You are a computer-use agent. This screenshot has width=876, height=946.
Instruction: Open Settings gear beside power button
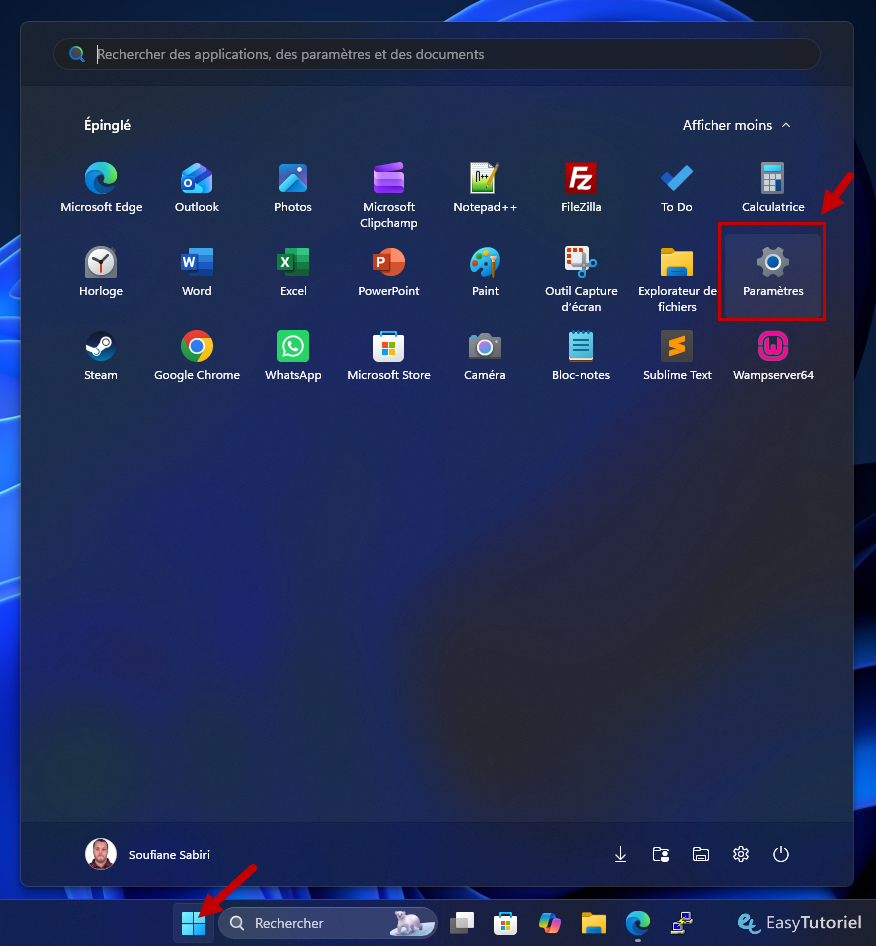(741, 854)
